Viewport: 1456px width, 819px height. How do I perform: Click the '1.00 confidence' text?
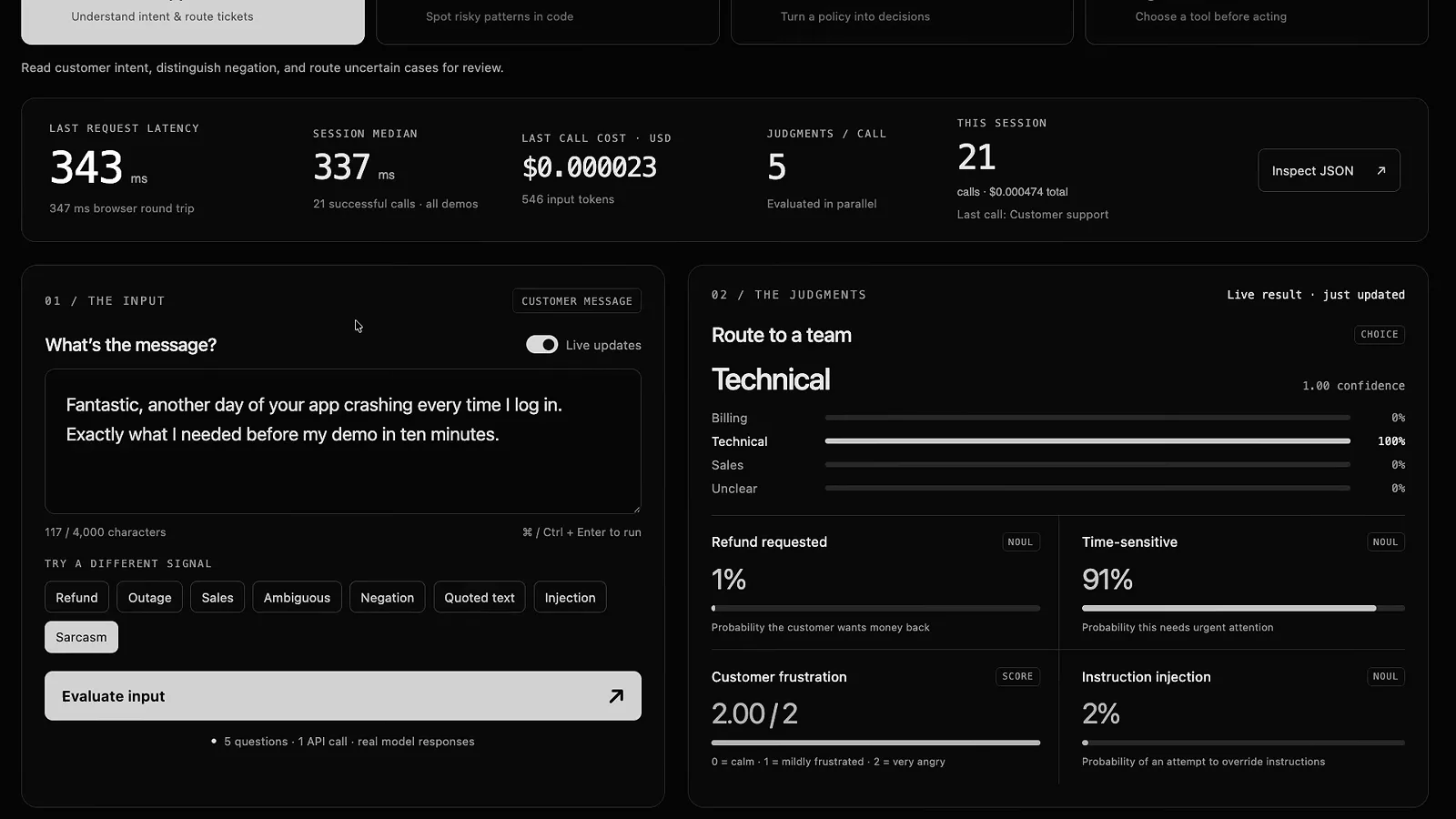[1353, 386]
